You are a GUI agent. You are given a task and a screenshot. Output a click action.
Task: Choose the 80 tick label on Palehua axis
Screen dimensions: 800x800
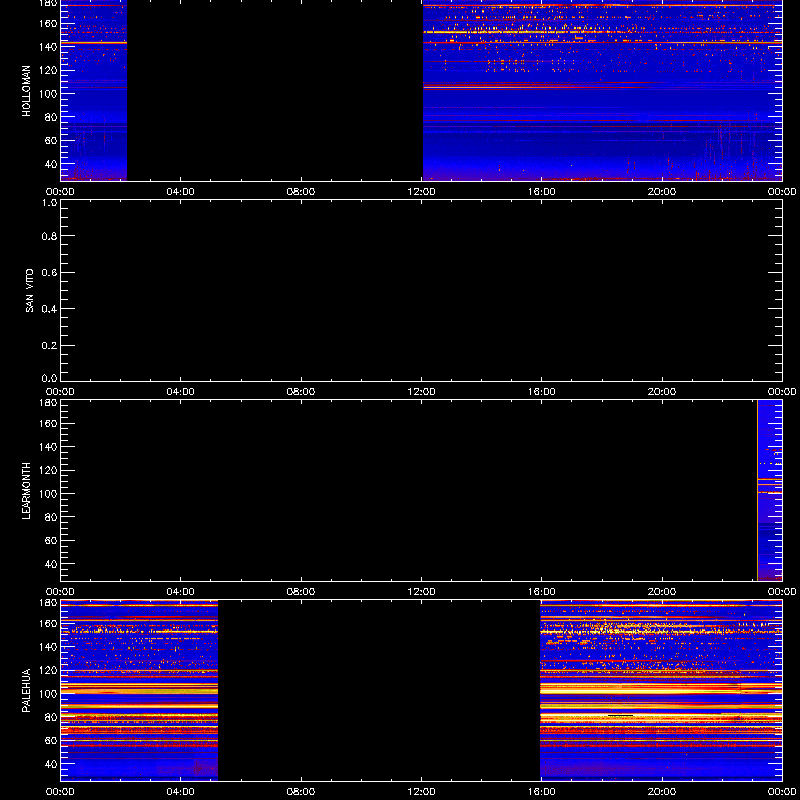[x=51, y=717]
